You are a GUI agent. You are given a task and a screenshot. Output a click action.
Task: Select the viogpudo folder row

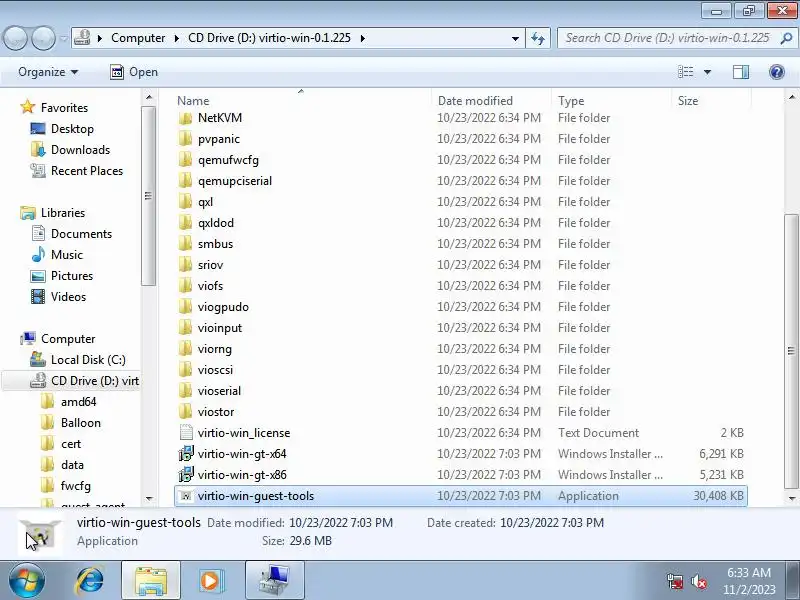(x=461, y=307)
